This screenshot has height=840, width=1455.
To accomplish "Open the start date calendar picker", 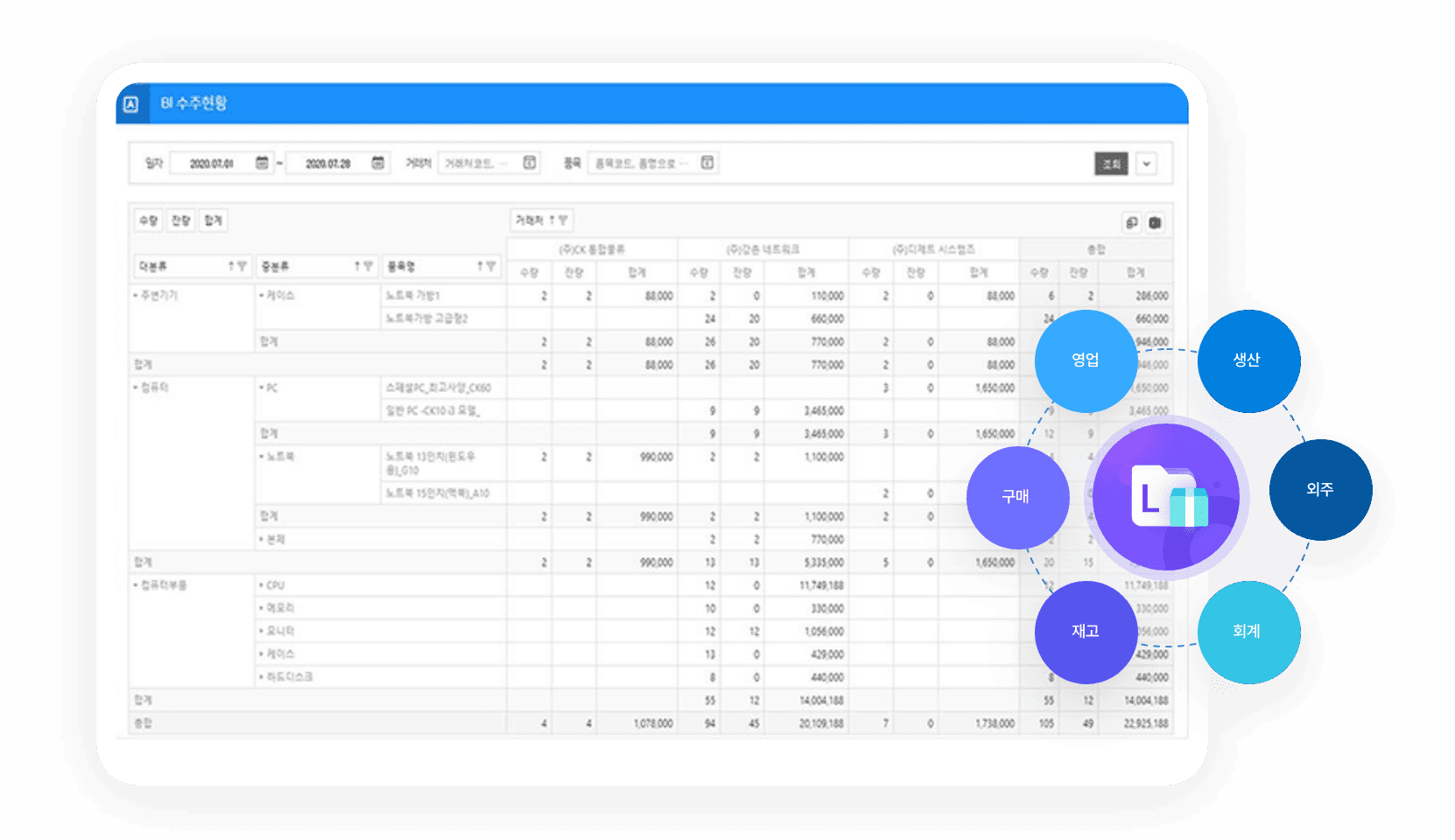I will [x=262, y=163].
